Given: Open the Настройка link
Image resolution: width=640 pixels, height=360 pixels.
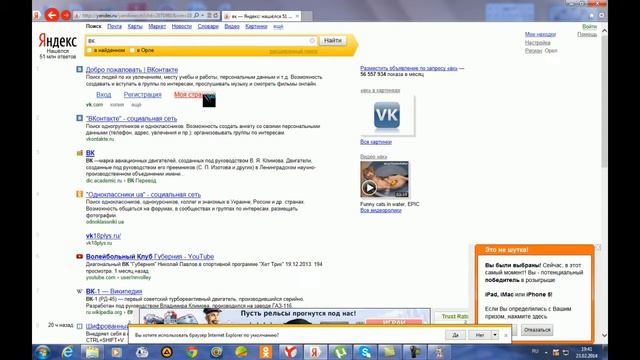Looking at the screenshot, I should 538,42.
